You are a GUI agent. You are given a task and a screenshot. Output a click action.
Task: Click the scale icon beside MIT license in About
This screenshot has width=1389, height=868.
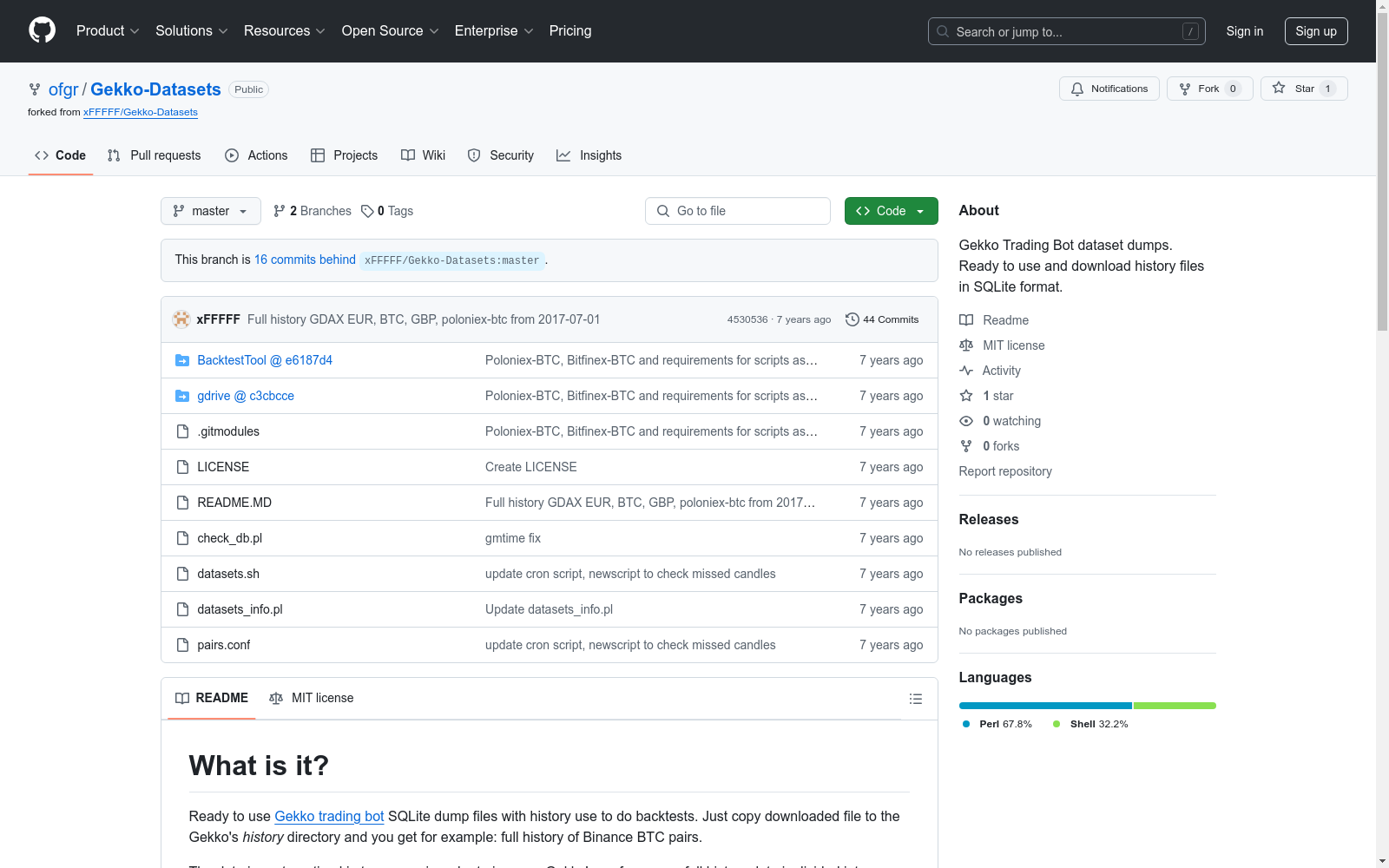tap(966, 345)
